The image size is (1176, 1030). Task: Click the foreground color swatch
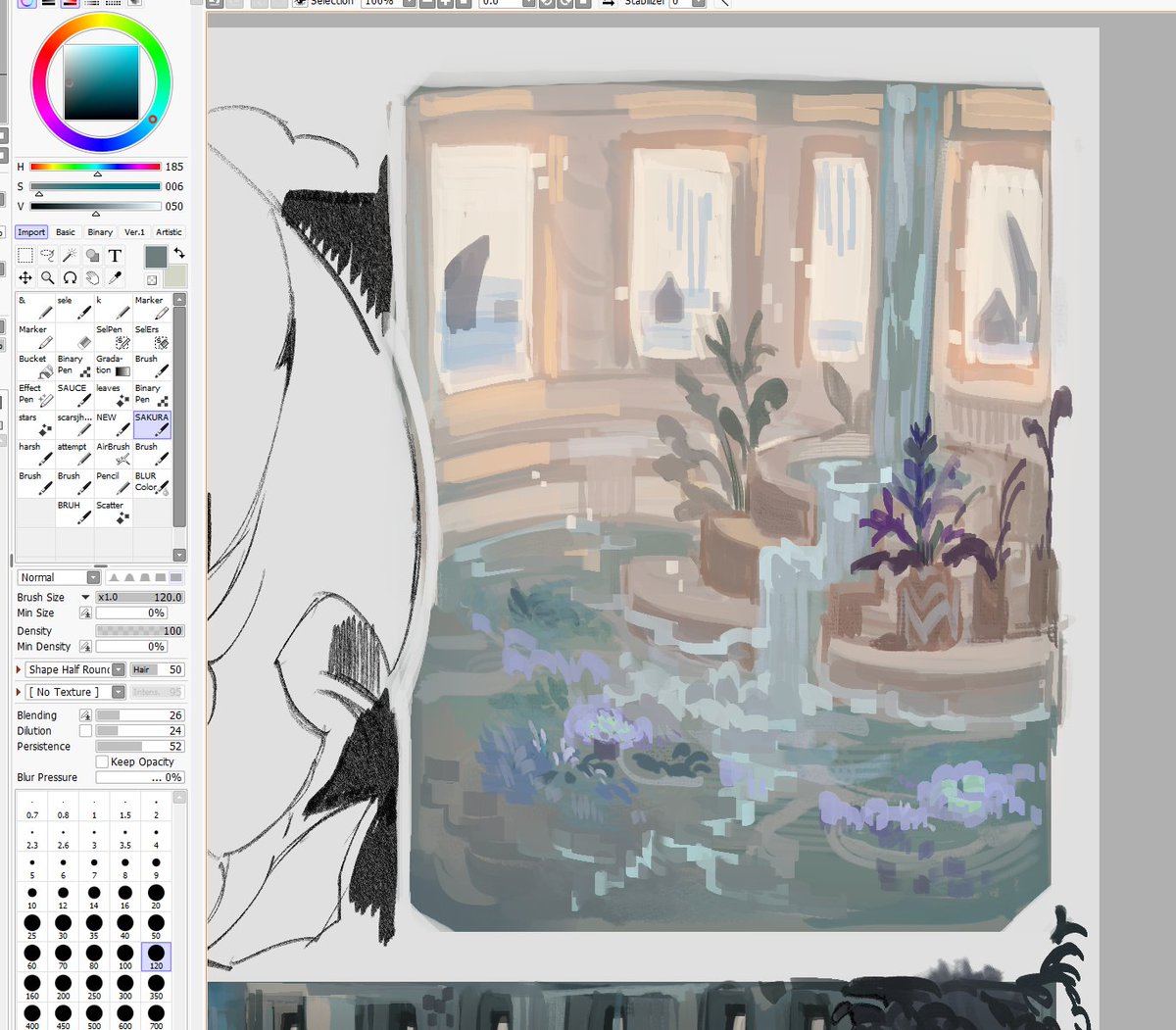pyautogui.click(x=156, y=257)
